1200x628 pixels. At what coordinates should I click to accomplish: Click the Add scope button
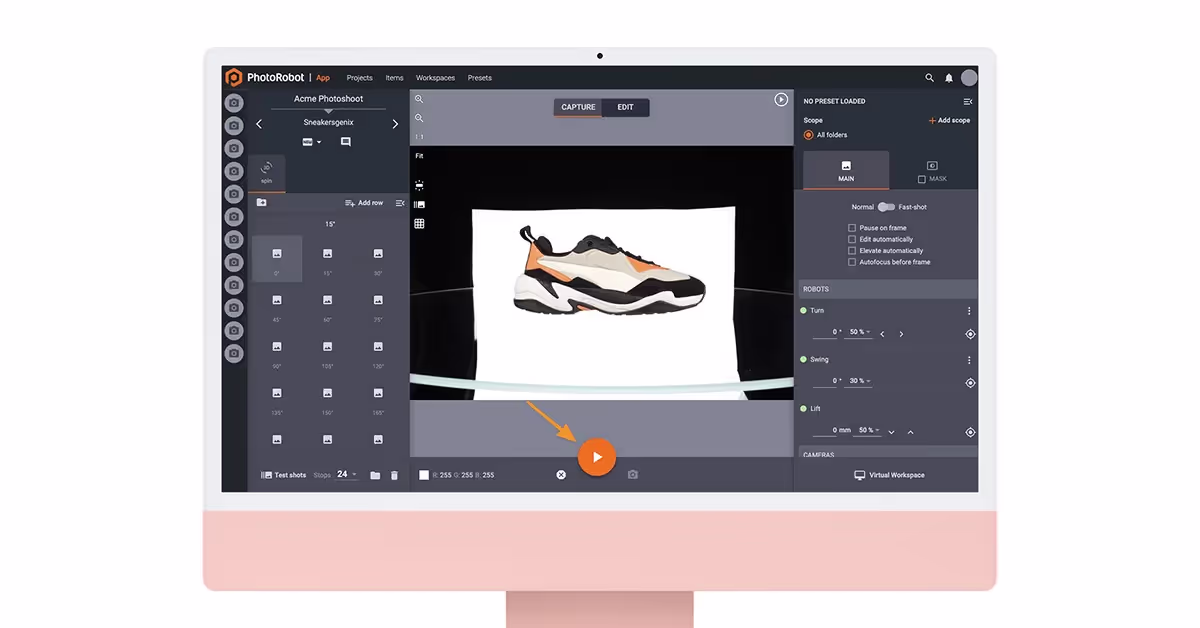(949, 120)
